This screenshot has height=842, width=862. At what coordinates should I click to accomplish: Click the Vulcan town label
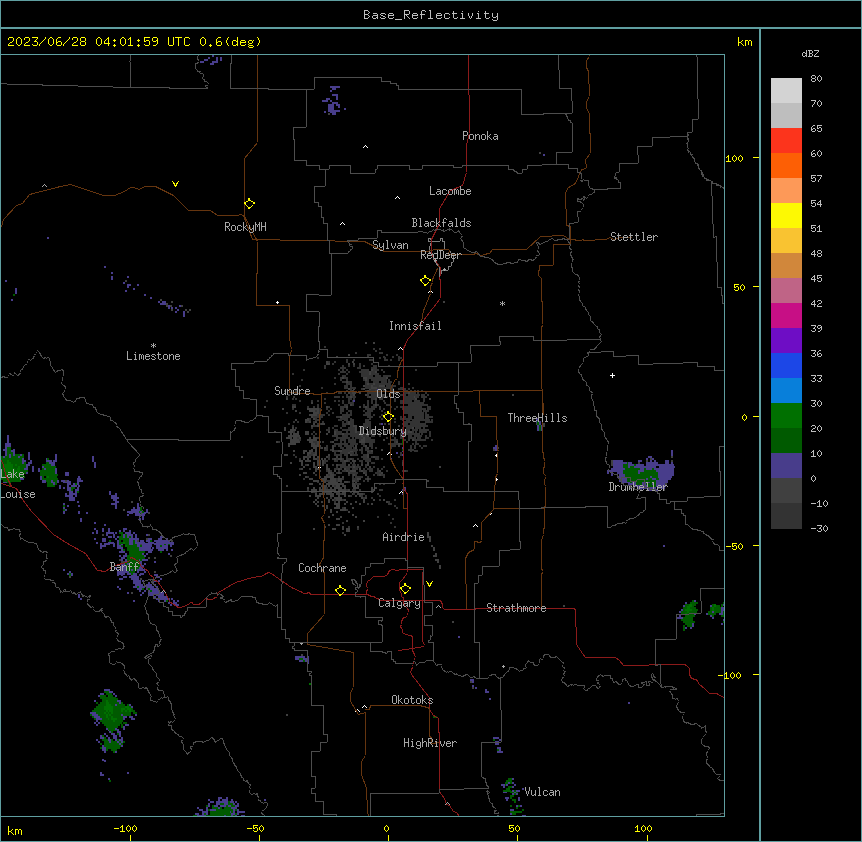[x=542, y=792]
